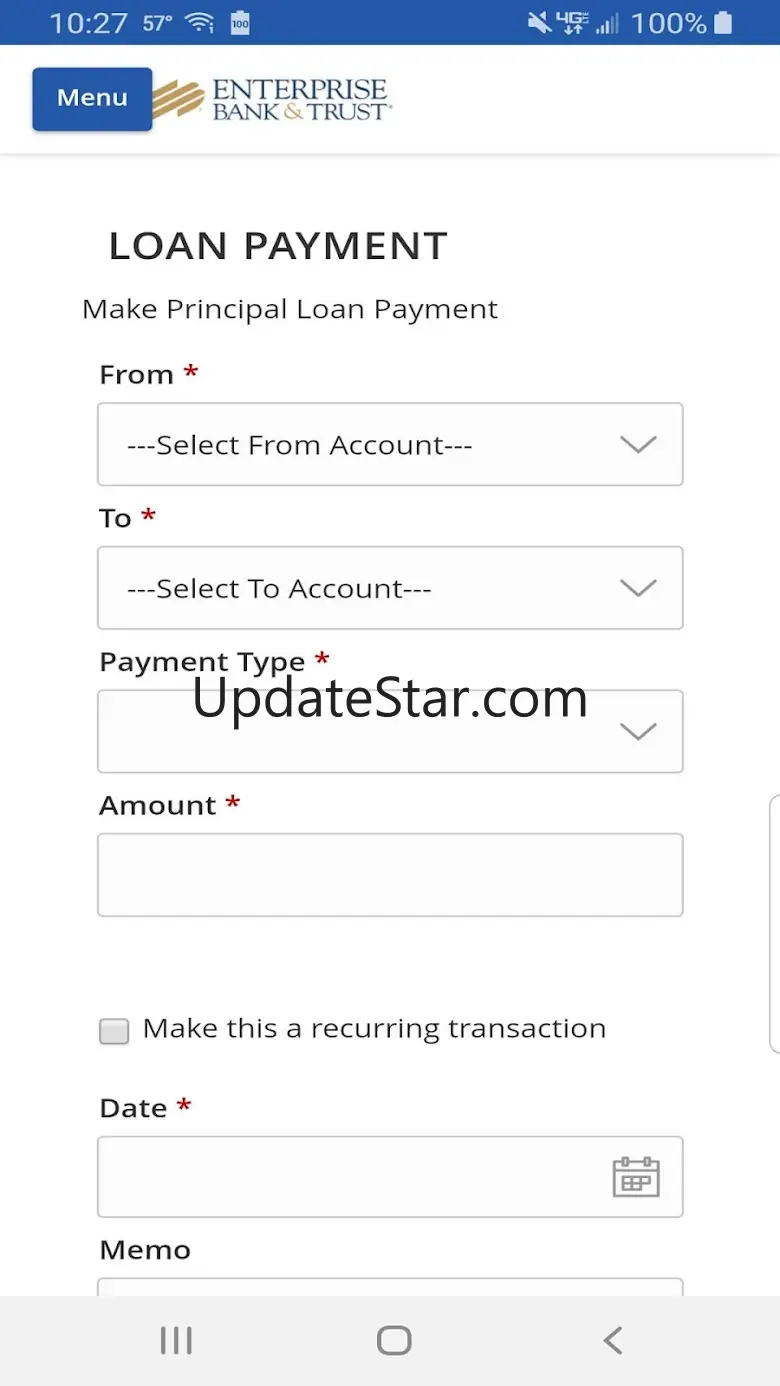The width and height of the screenshot is (780, 1386).
Task: Tap the Wi-Fi status icon
Action: (200, 22)
